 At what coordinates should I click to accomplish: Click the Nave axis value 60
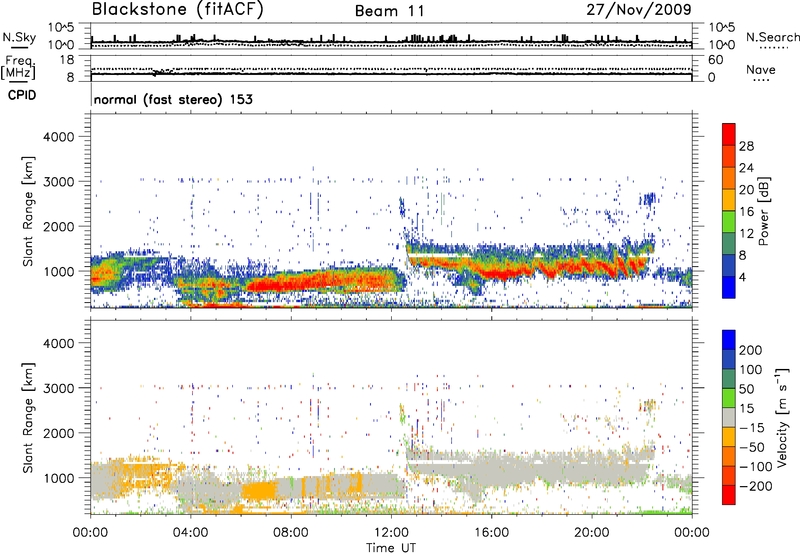coord(715,60)
